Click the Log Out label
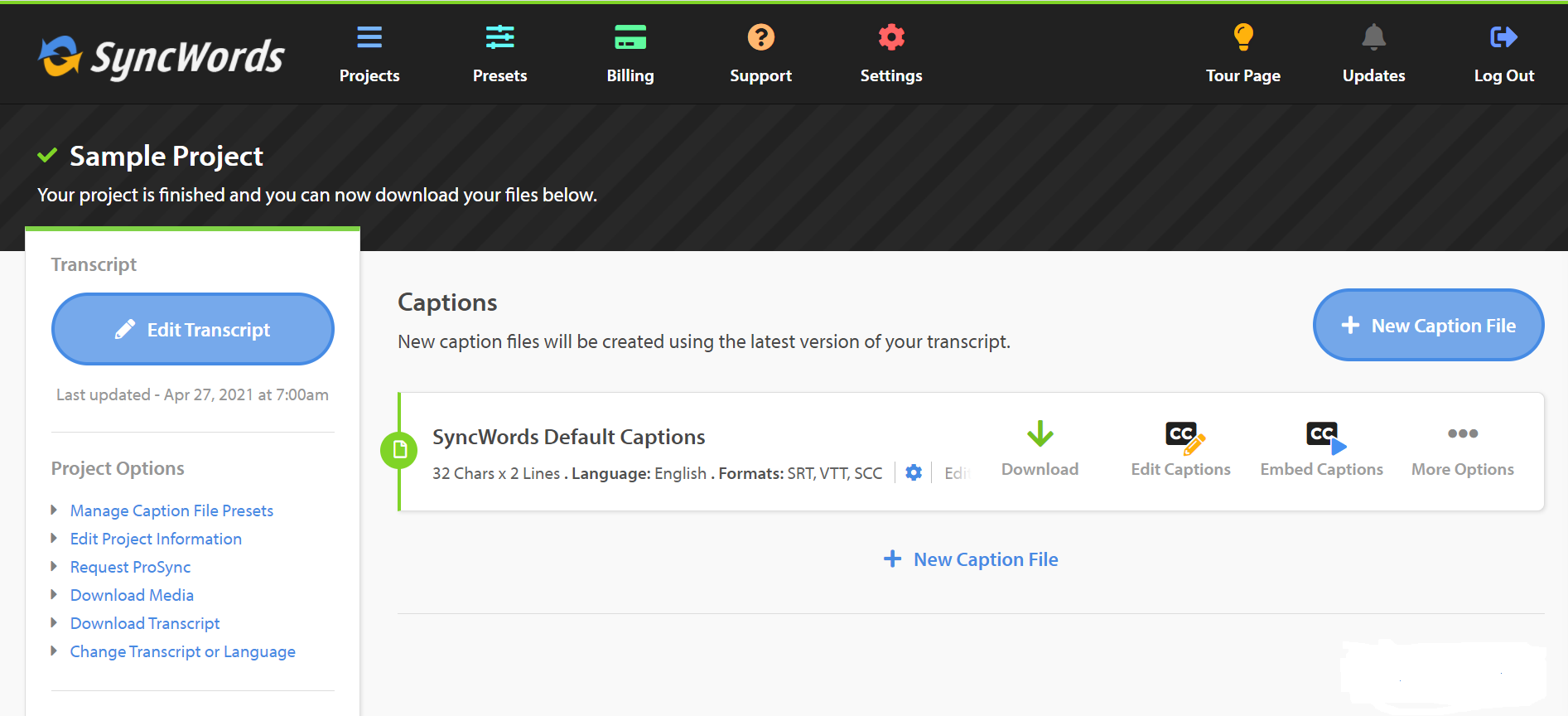1568x716 pixels. pyautogui.click(x=1504, y=75)
